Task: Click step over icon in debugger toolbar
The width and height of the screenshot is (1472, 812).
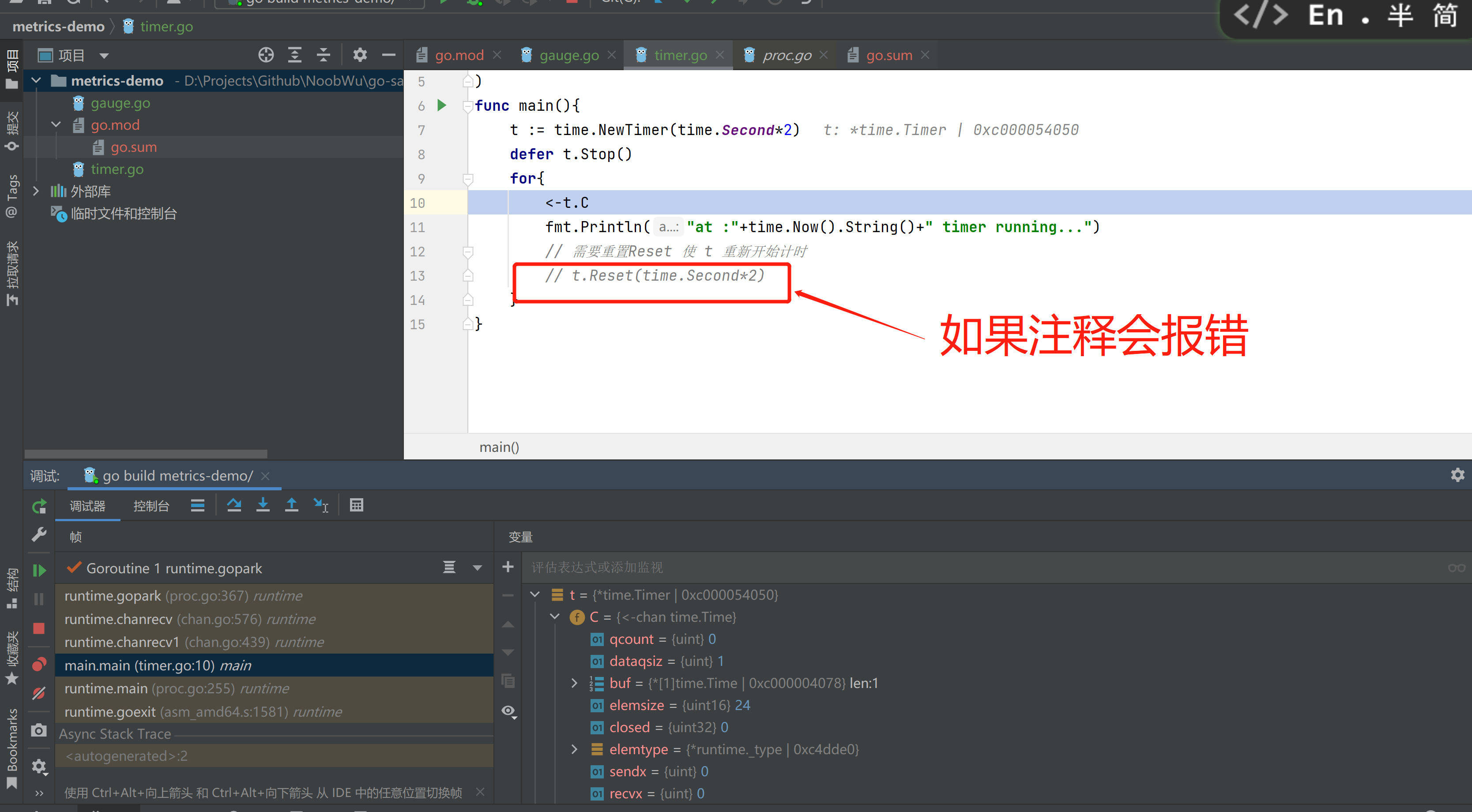Action: coord(234,505)
